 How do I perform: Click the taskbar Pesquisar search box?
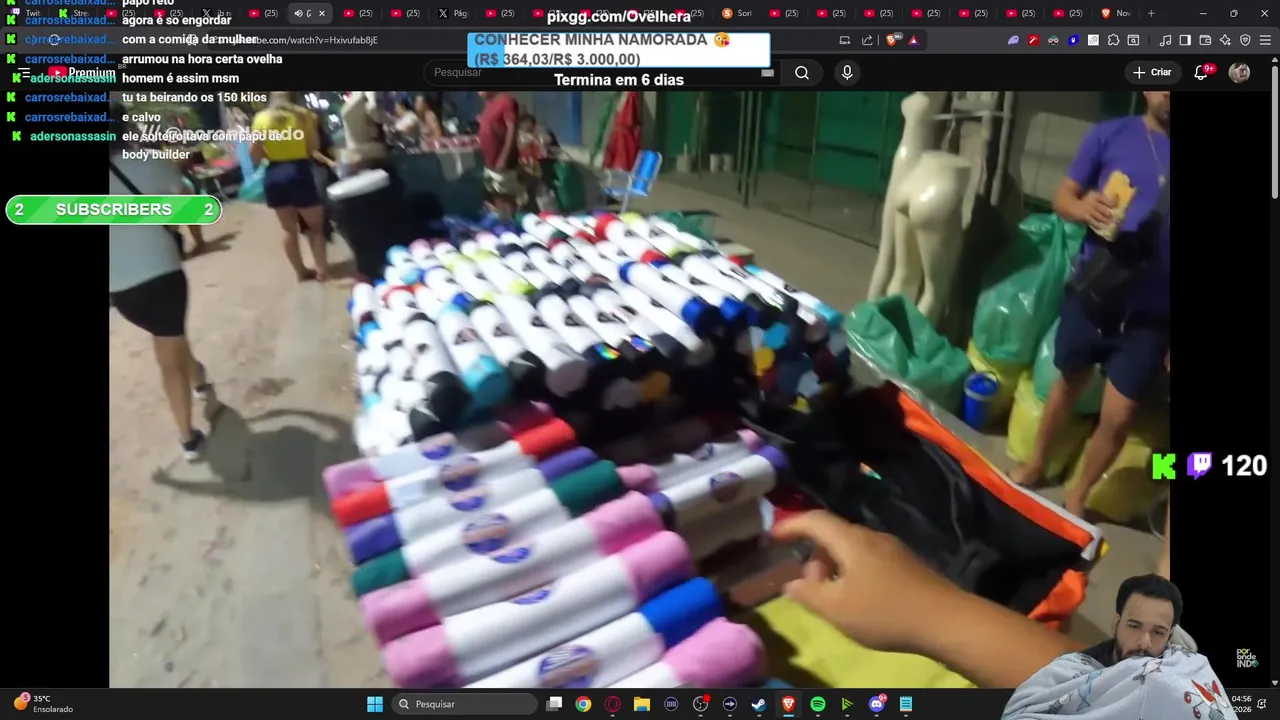point(464,704)
